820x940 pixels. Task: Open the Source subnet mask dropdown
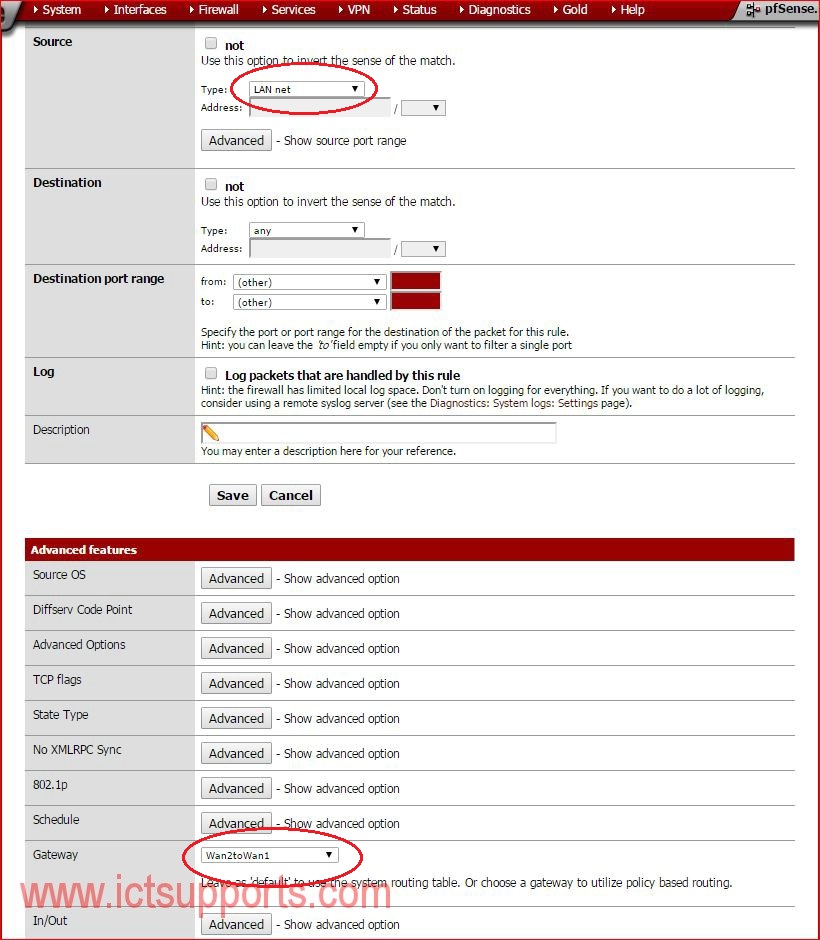pyautogui.click(x=423, y=108)
